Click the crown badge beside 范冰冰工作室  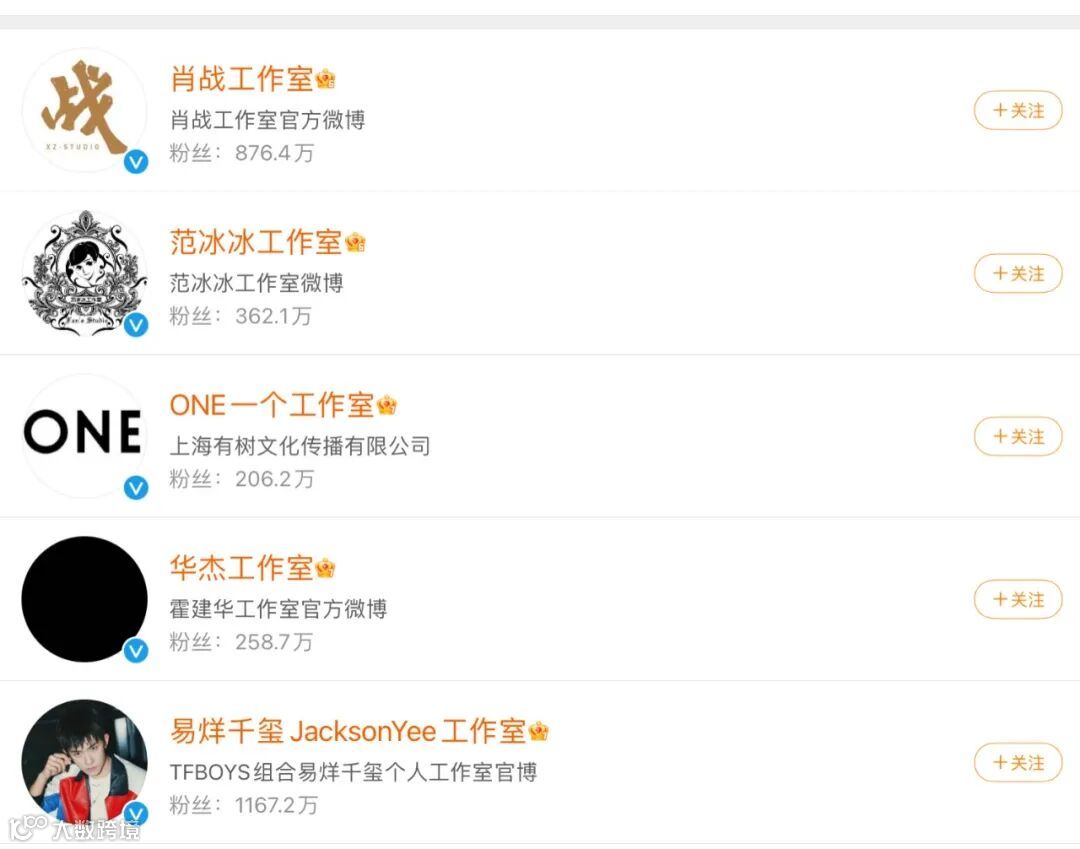355,242
